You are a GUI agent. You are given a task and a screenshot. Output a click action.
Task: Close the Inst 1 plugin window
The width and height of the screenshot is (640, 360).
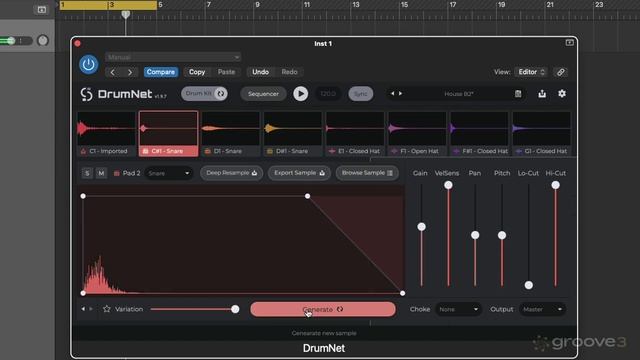click(78, 43)
